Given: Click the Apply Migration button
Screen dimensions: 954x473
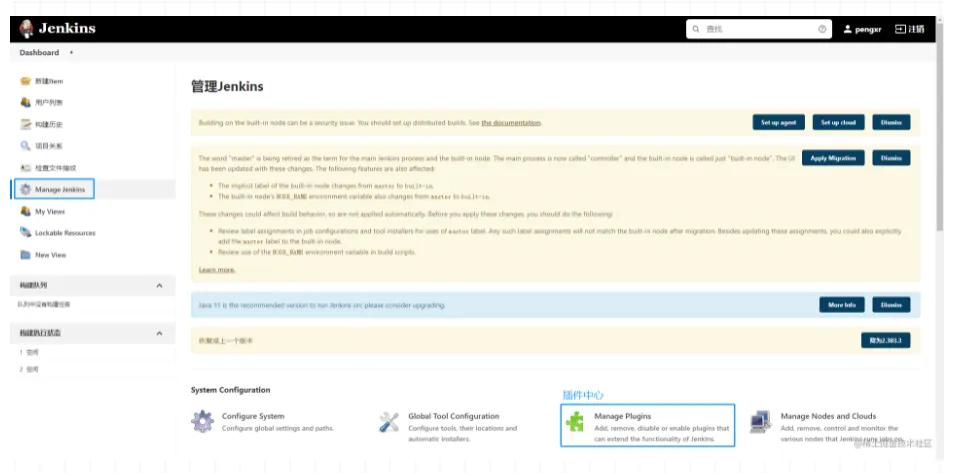Looking at the screenshot, I should [833, 158].
